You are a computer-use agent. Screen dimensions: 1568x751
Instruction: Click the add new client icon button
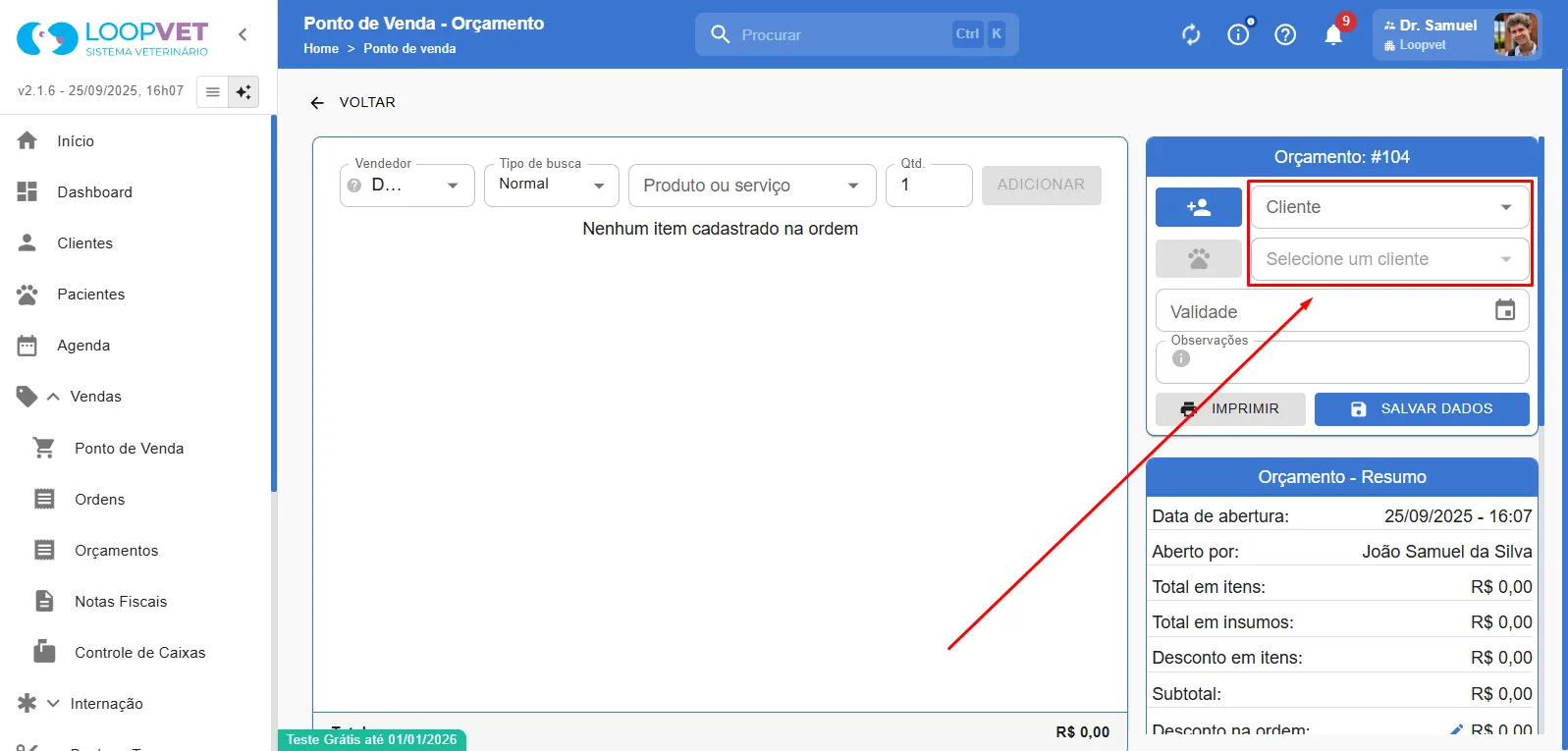click(1199, 207)
